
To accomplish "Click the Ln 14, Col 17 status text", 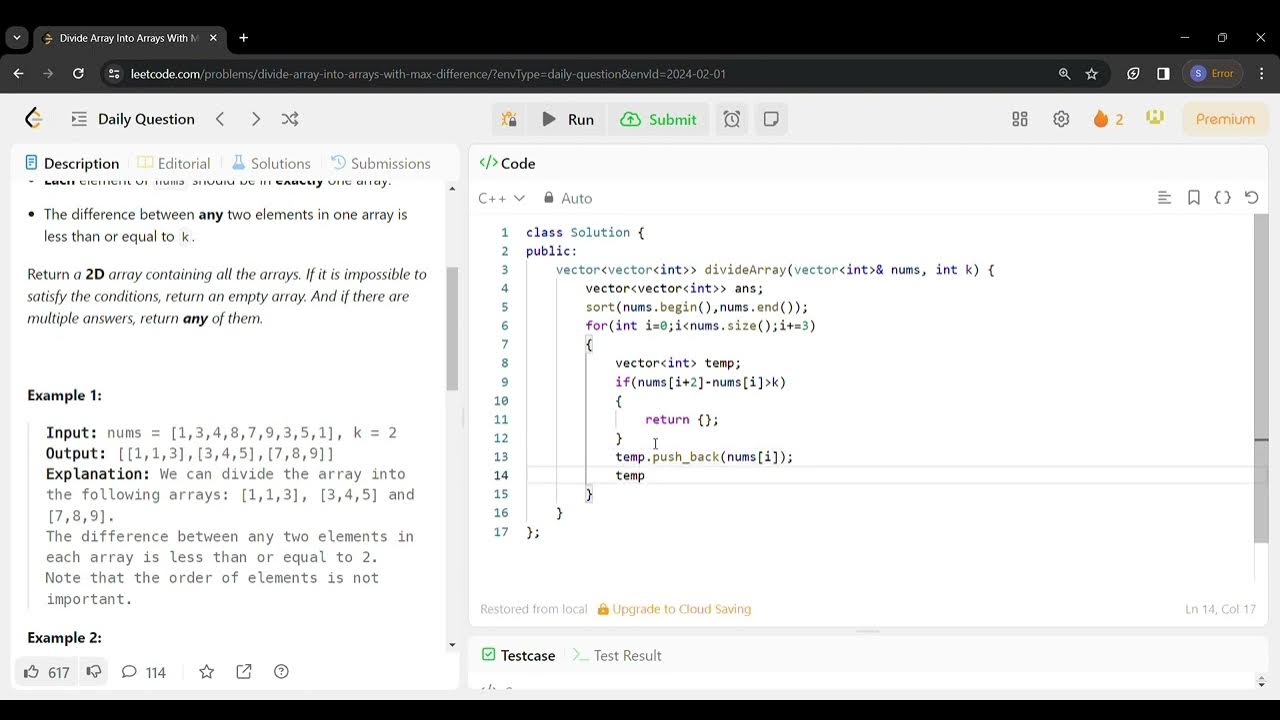I will pos(1220,609).
